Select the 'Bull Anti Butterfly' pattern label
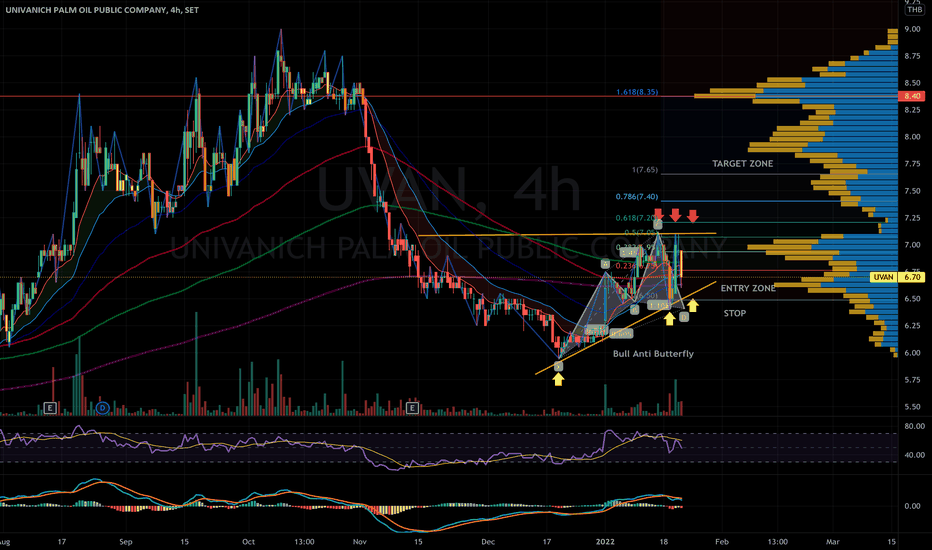Screen dimensions: 932x550 click(x=653, y=354)
